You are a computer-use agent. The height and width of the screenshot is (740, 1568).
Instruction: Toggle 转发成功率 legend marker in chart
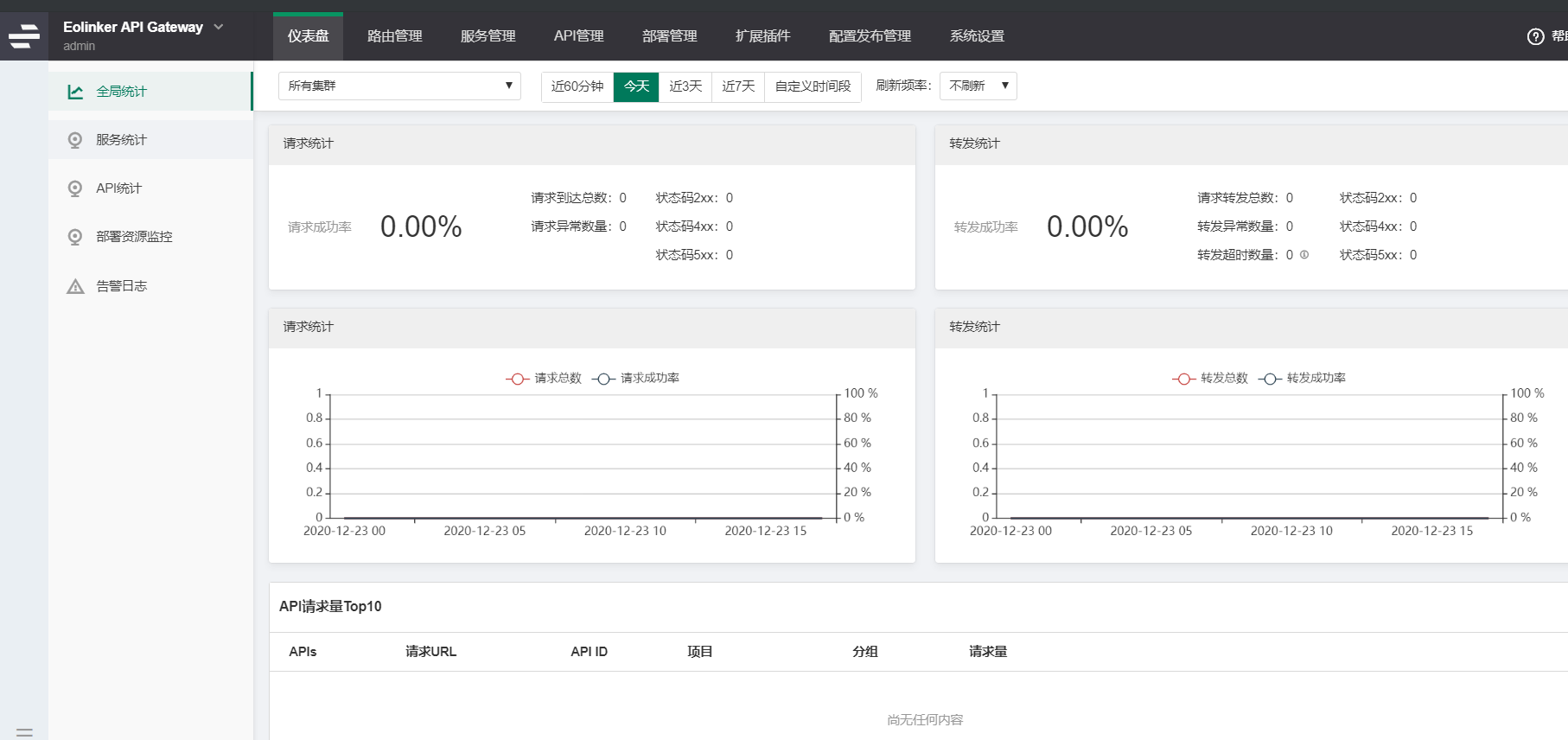(x=1270, y=379)
